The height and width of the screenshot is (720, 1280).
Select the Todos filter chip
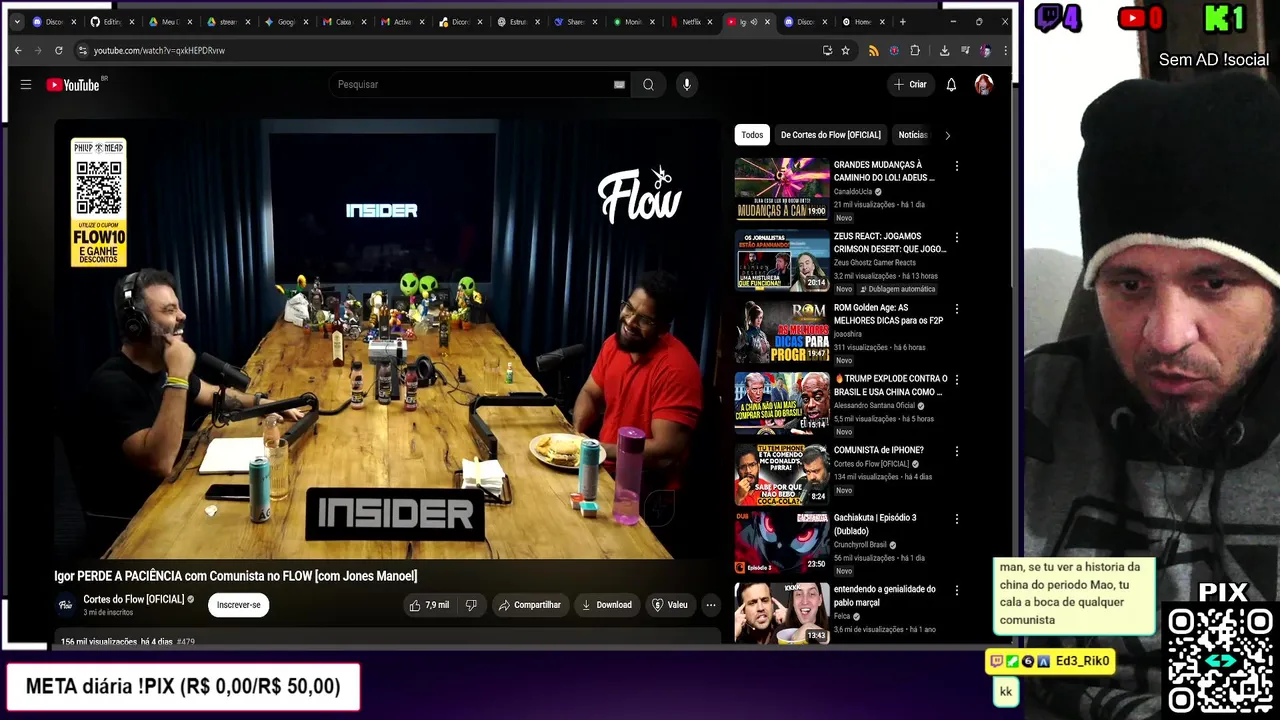(752, 135)
